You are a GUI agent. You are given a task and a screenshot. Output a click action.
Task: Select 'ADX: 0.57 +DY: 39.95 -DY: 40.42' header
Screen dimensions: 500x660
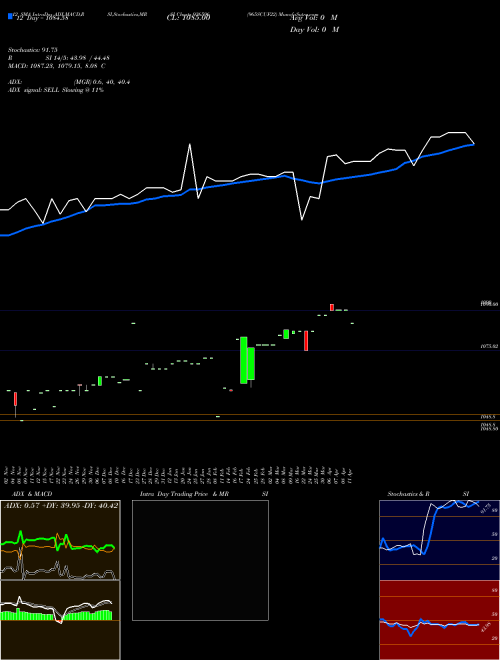pos(61,505)
